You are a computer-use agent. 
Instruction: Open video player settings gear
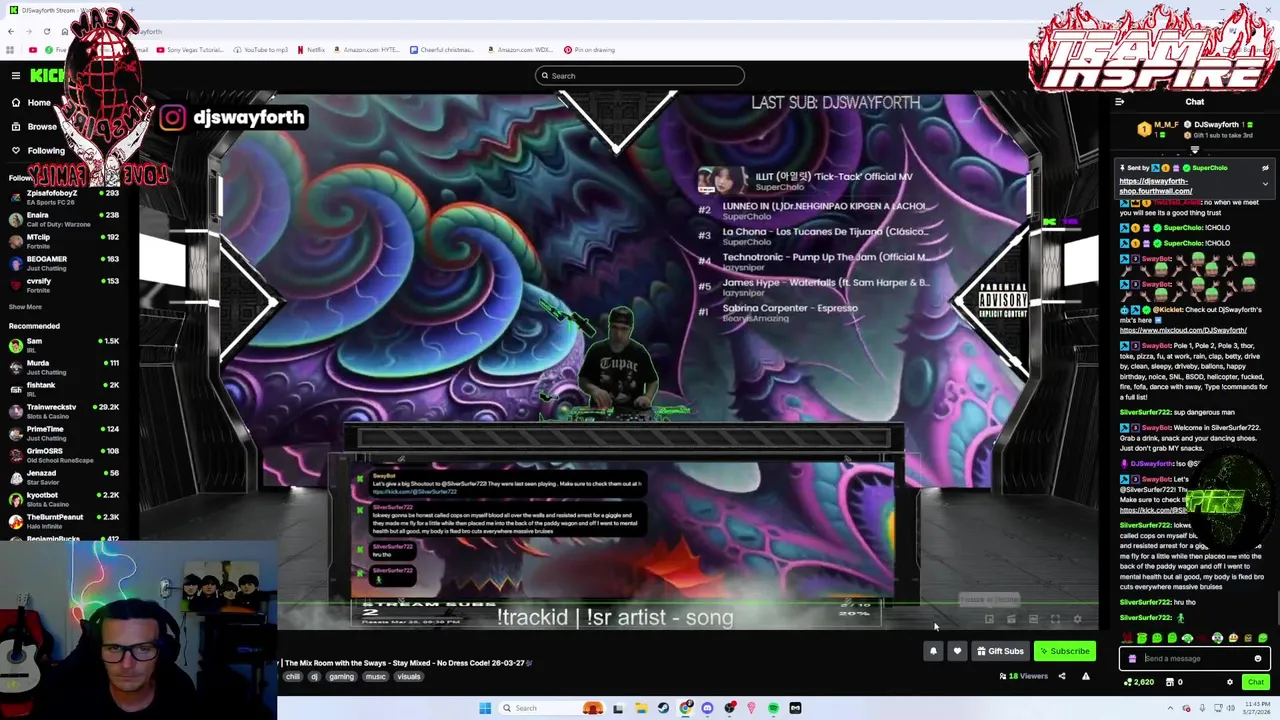(x=1077, y=619)
